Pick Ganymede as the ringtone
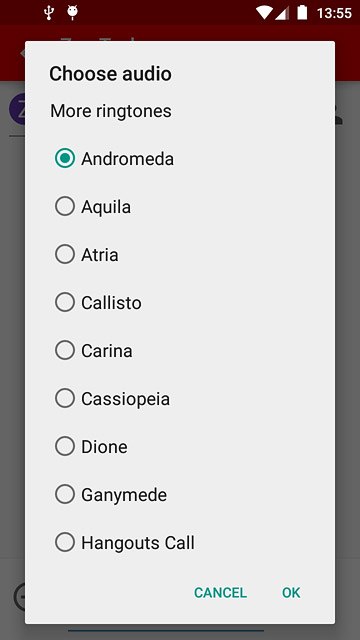This screenshot has height=640, width=360. click(x=65, y=494)
